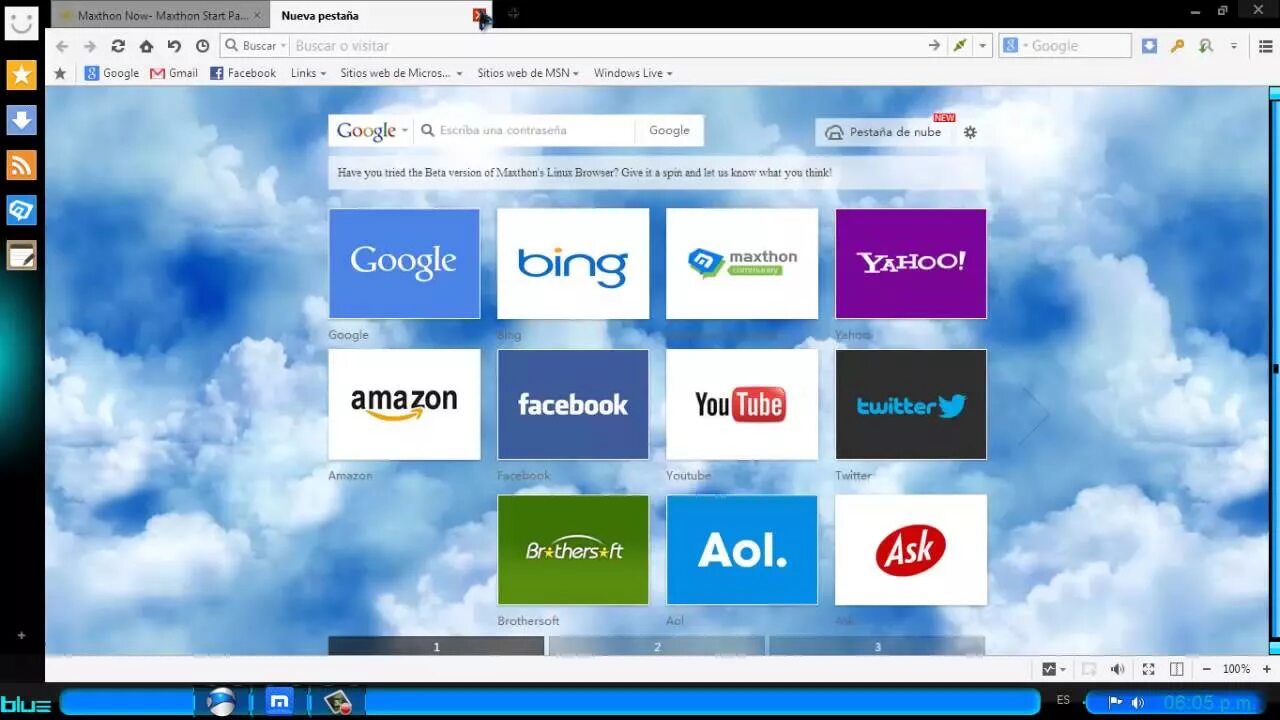Open the Amazon quick access tile
This screenshot has width=1280, height=720.
pyautogui.click(x=404, y=404)
